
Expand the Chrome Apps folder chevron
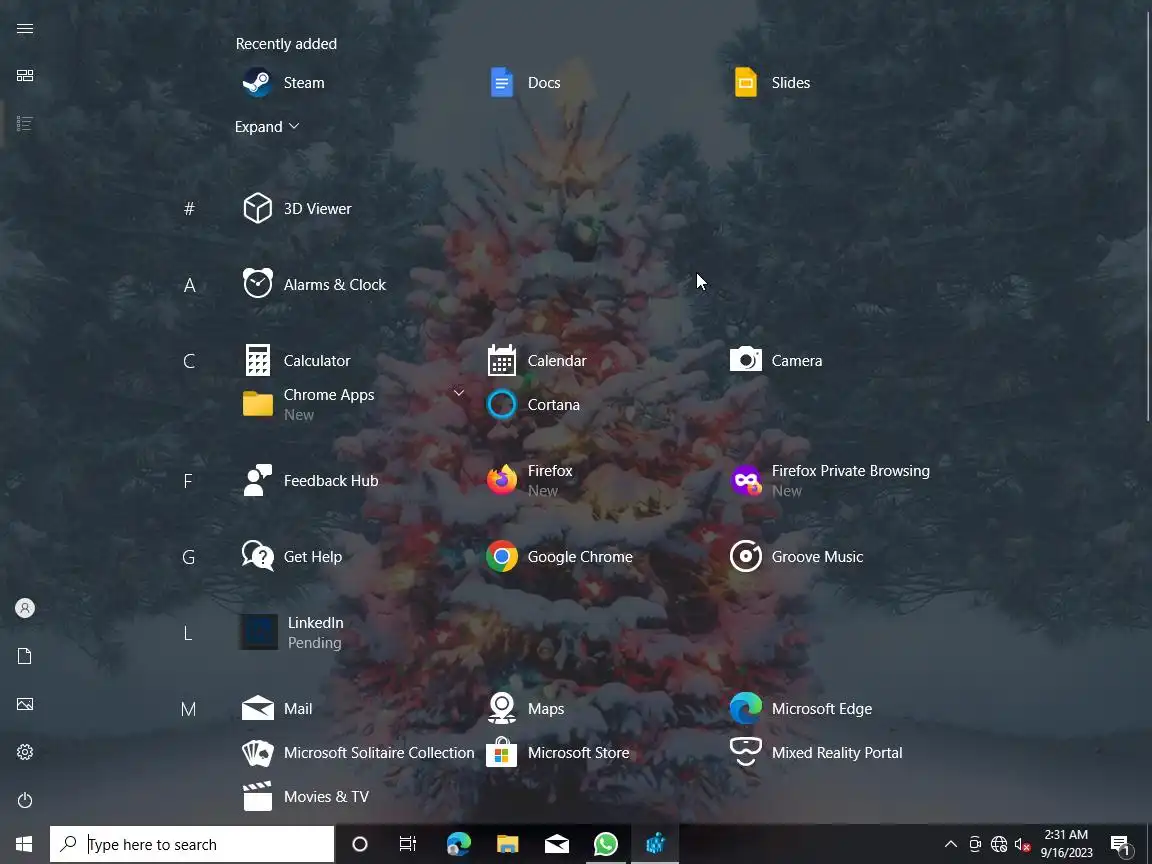click(458, 393)
